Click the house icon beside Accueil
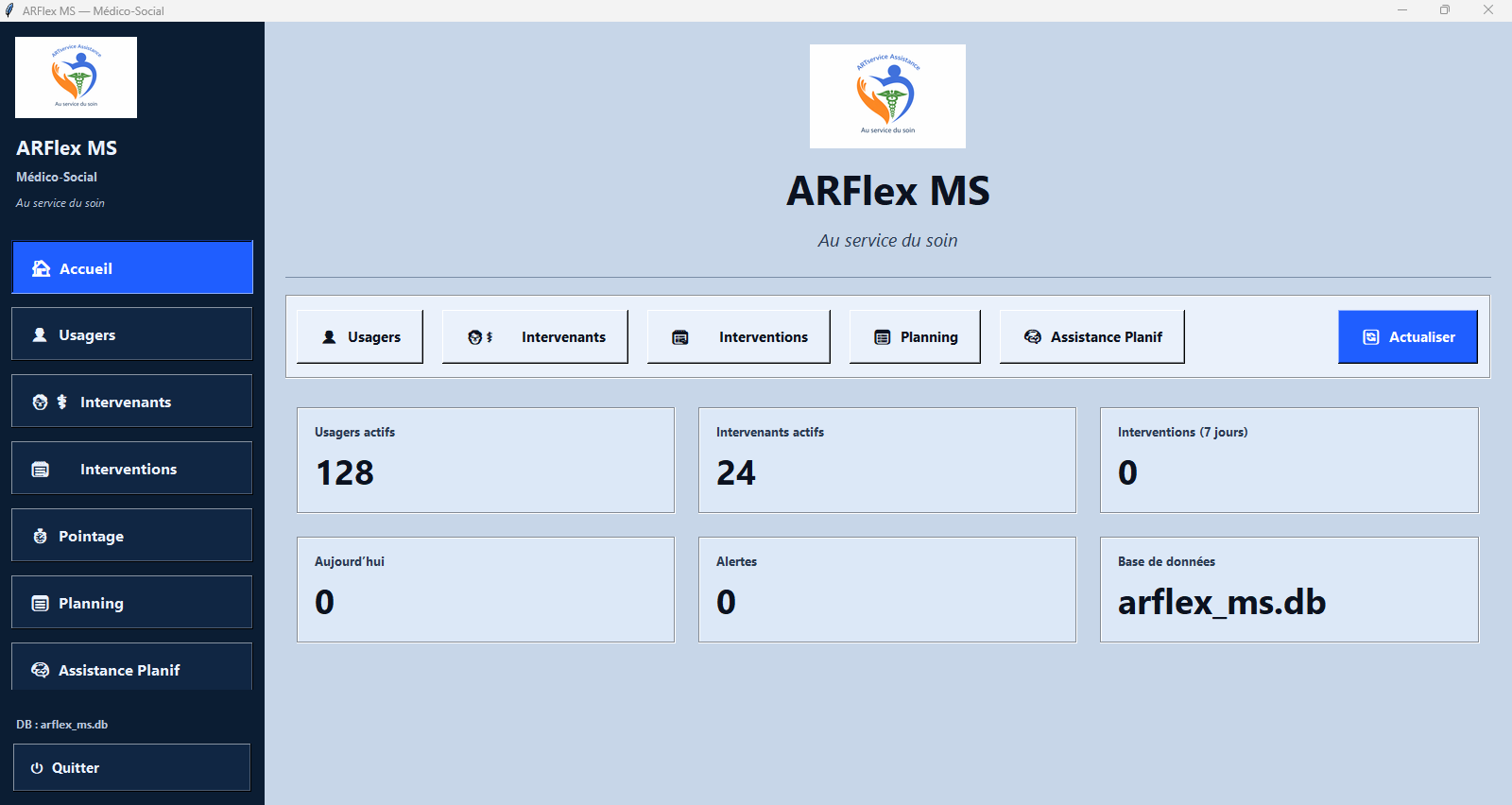The image size is (1512, 805). click(41, 268)
